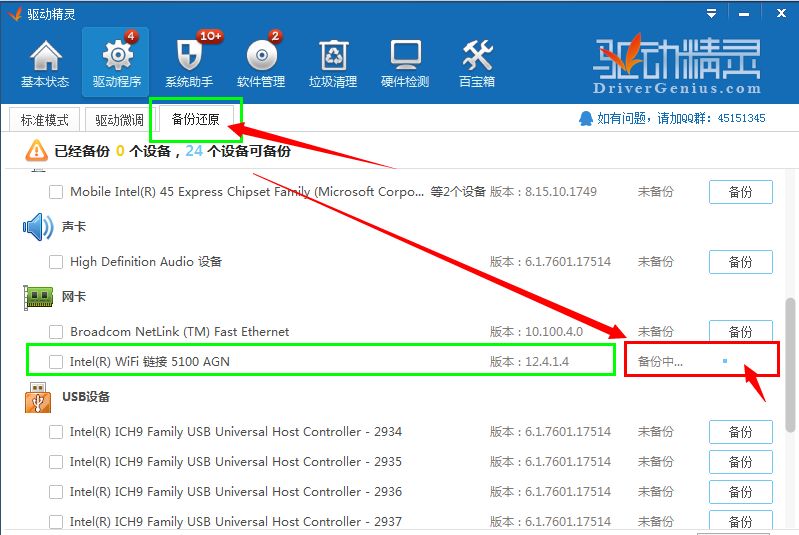Image resolution: width=799 pixels, height=535 pixels.
Task: Click 备份 for Broadcom NetLink Ethernet
Action: 740,331
